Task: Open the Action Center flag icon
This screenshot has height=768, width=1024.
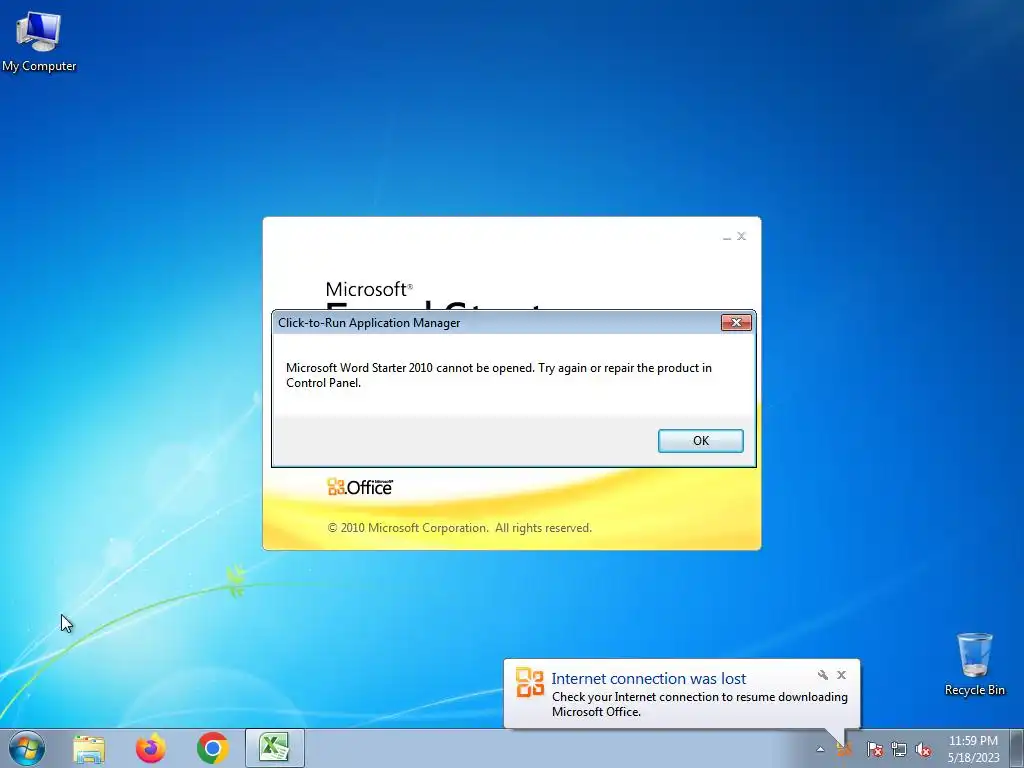Action: (x=874, y=749)
